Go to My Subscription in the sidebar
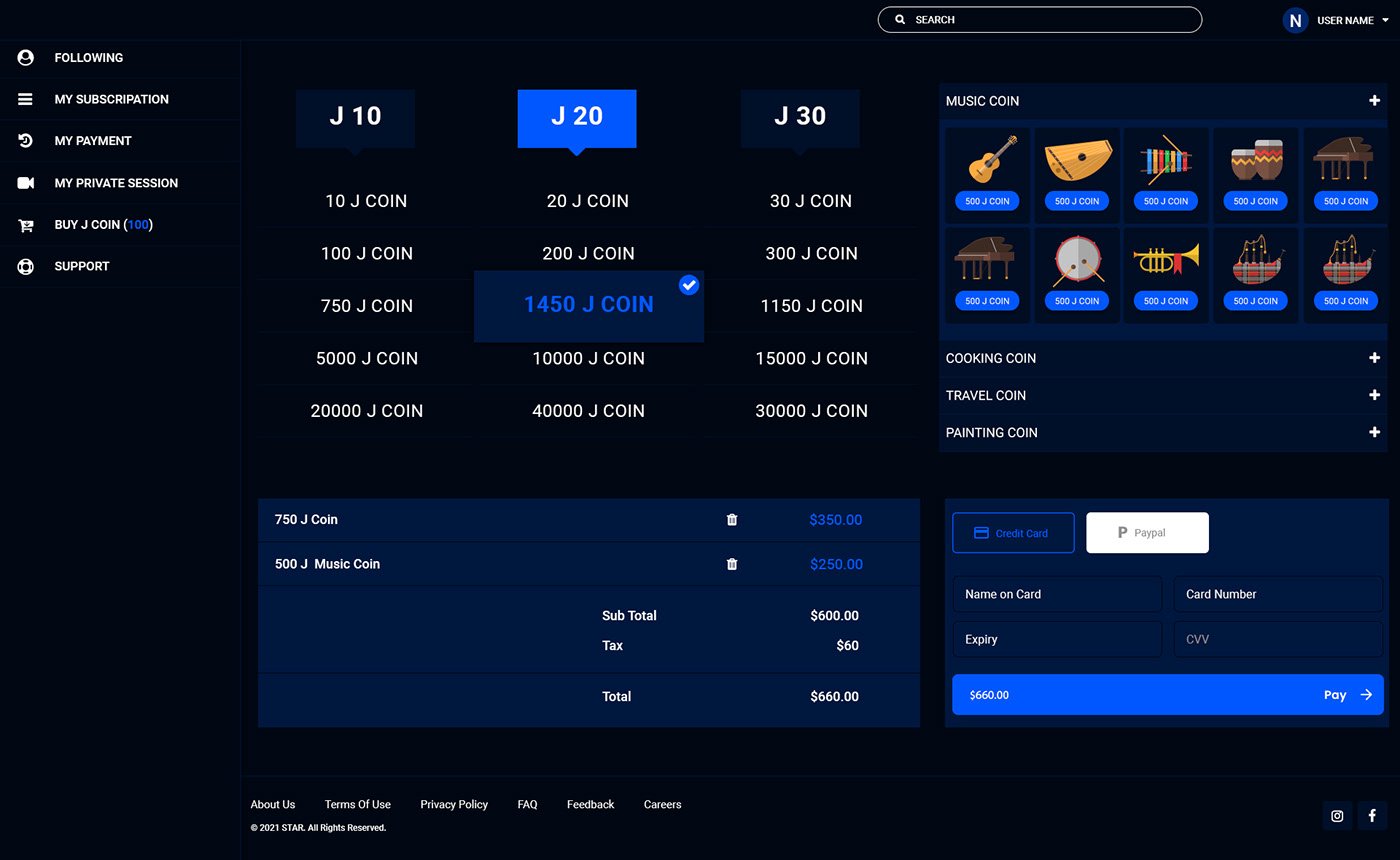Image resolution: width=1400 pixels, height=860 pixels. click(x=111, y=99)
